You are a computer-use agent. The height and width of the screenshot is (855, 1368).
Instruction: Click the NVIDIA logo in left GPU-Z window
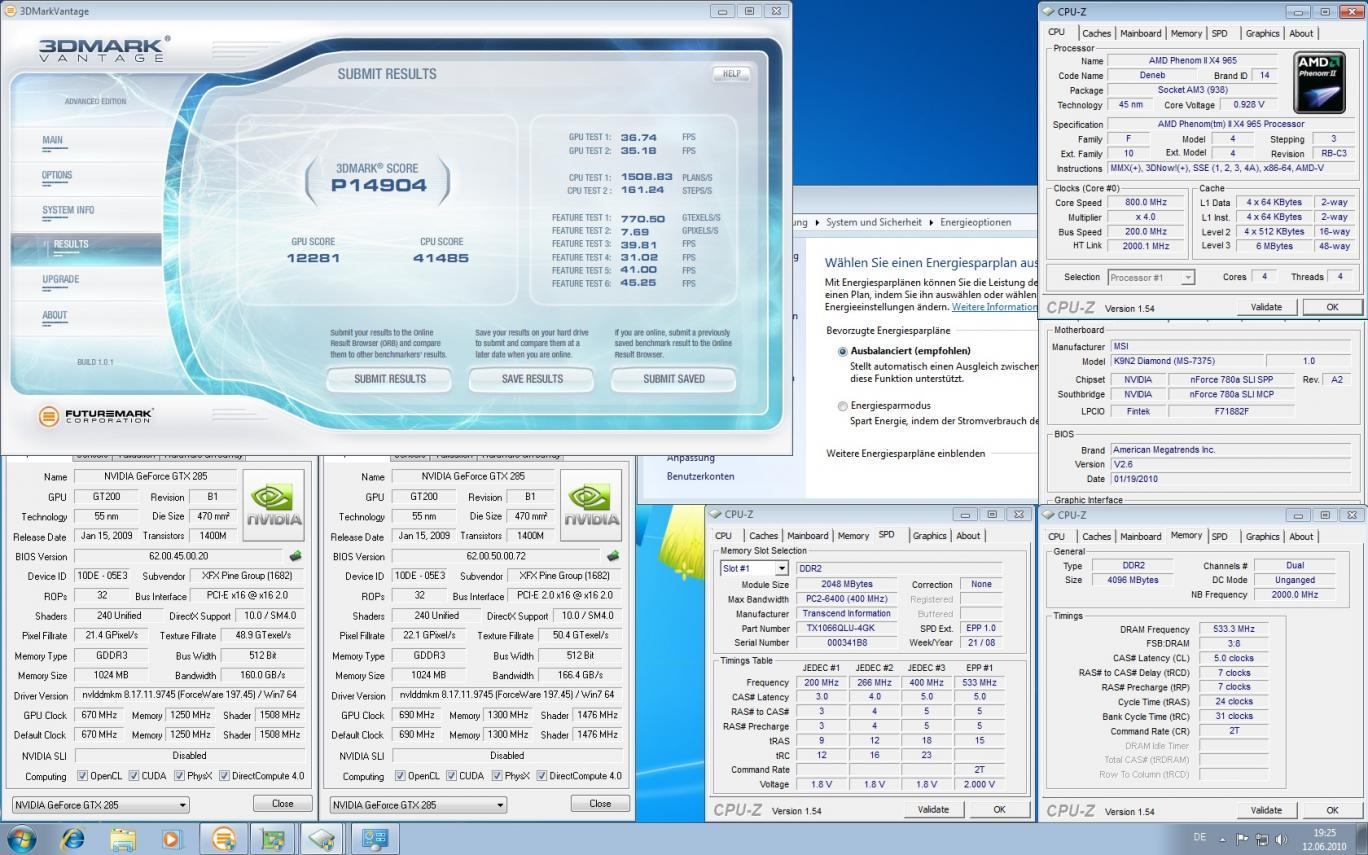[274, 504]
